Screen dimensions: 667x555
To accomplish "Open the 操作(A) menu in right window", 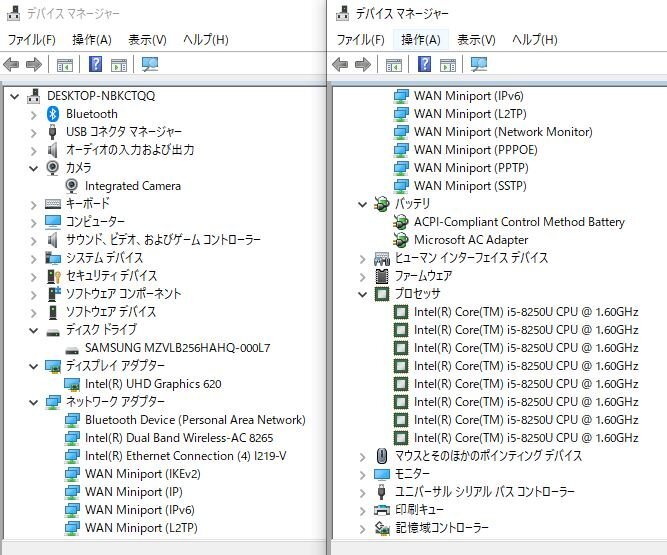I will 420,40.
